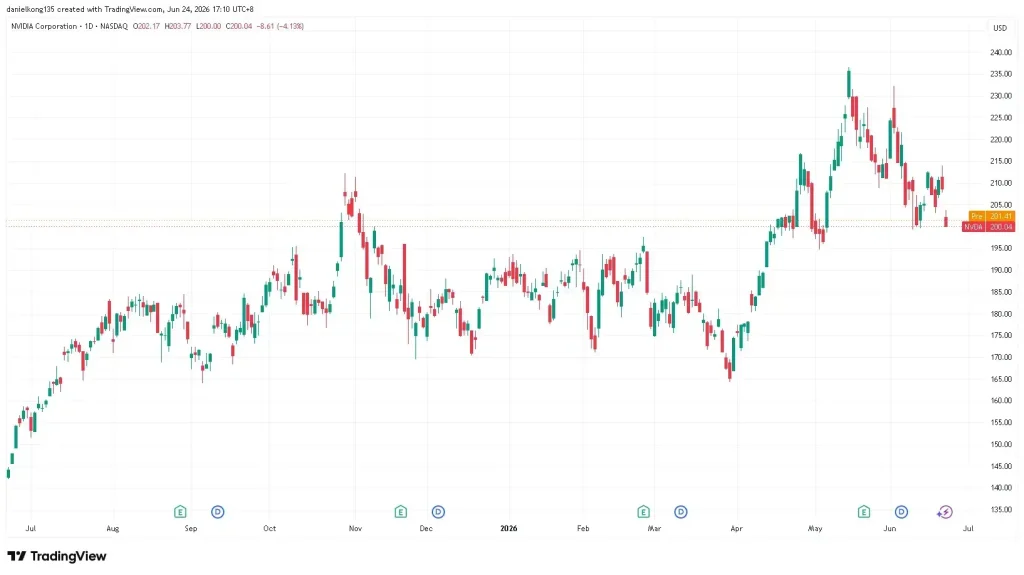Open the earnings E marker nearest Mar
1024x575 pixels.
click(643, 512)
